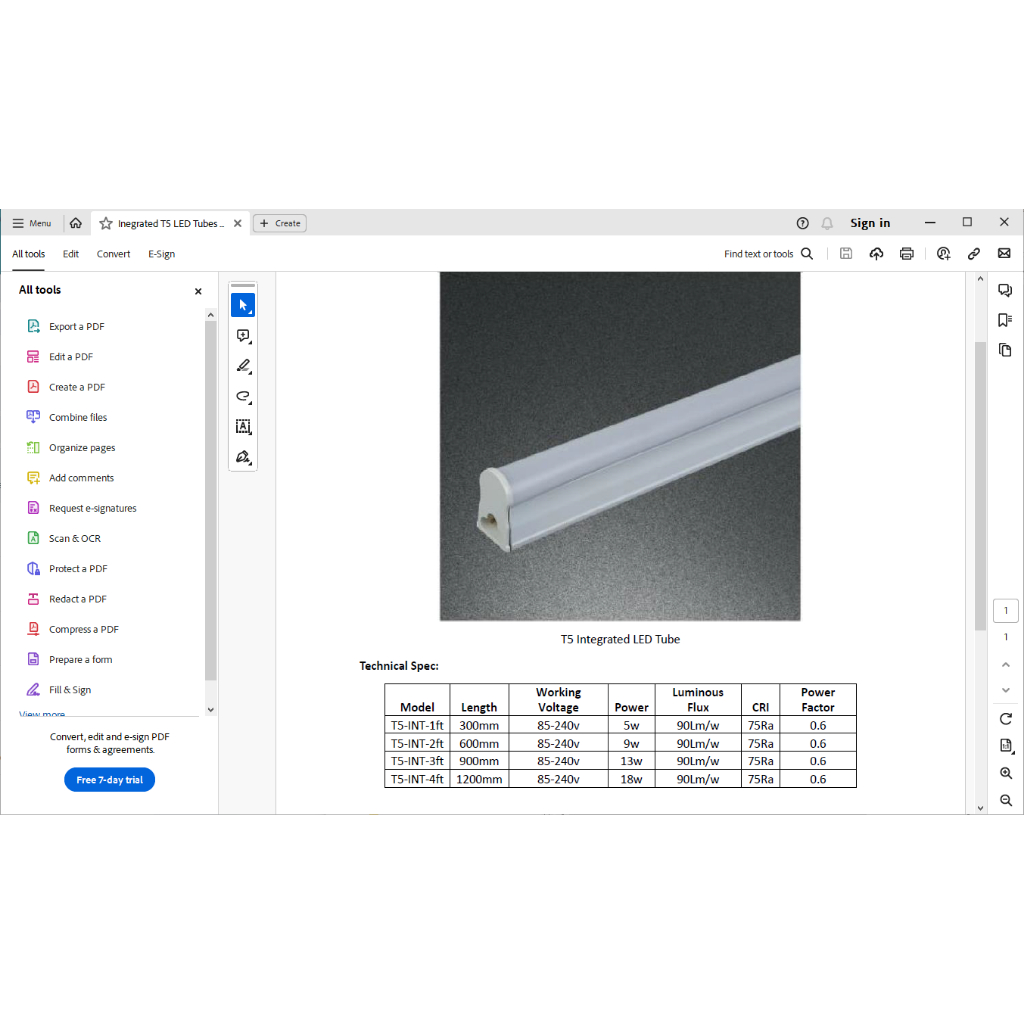Select the arrow selection tool
This screenshot has height=1024, width=1024.
pyautogui.click(x=243, y=305)
